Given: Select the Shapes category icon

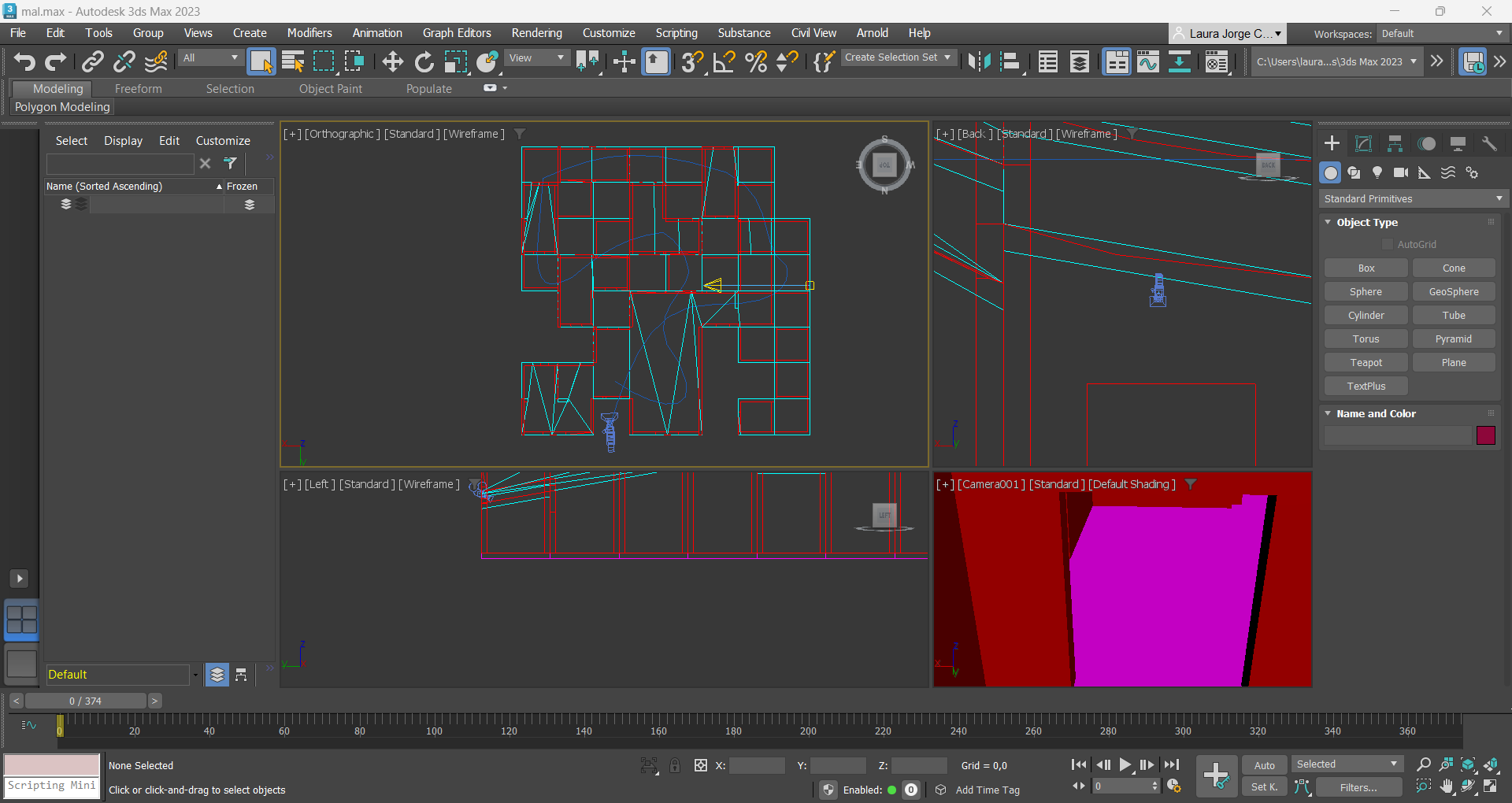Looking at the screenshot, I should coord(1354,172).
